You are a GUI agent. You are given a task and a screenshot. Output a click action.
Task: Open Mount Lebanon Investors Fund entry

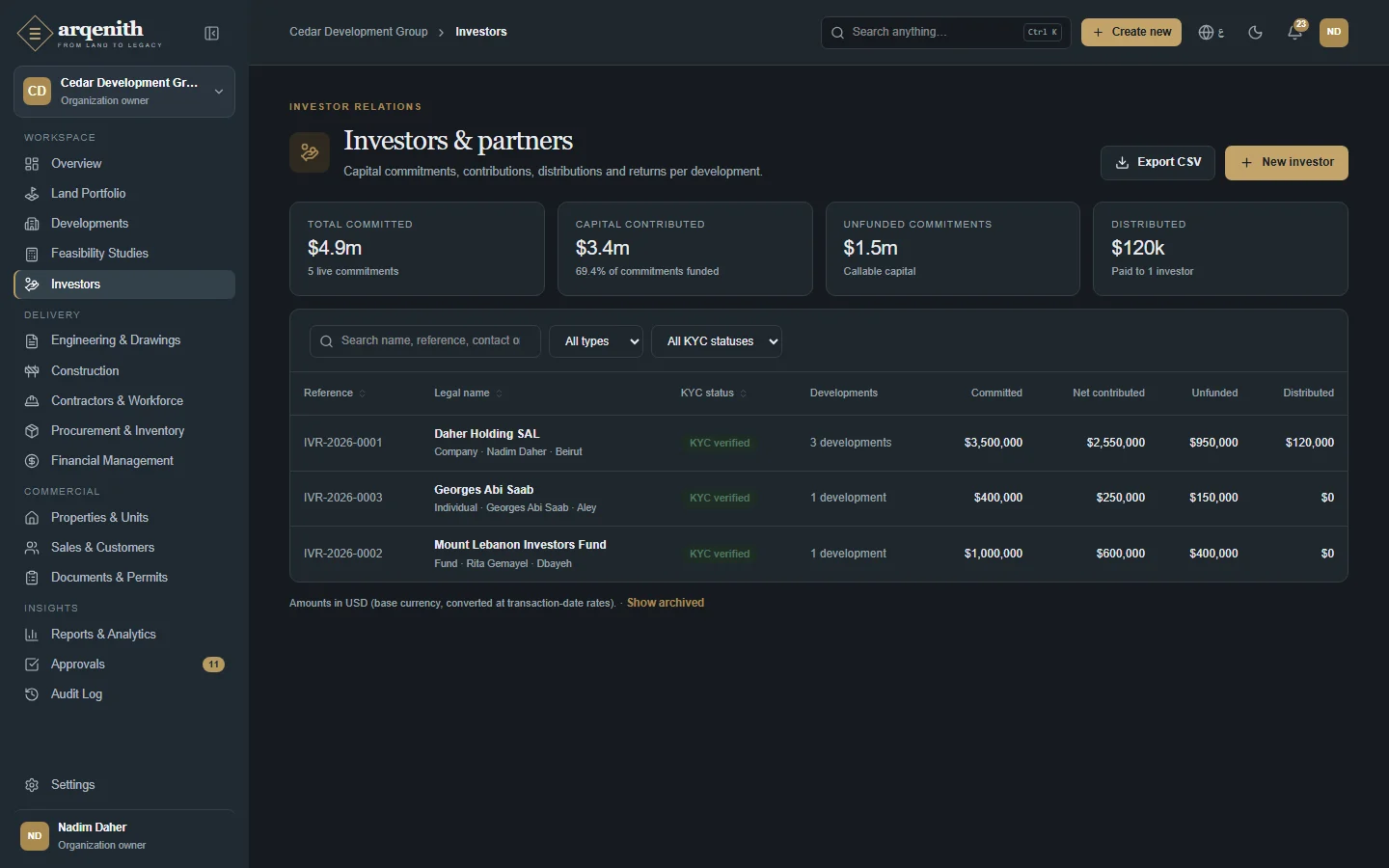(819, 554)
